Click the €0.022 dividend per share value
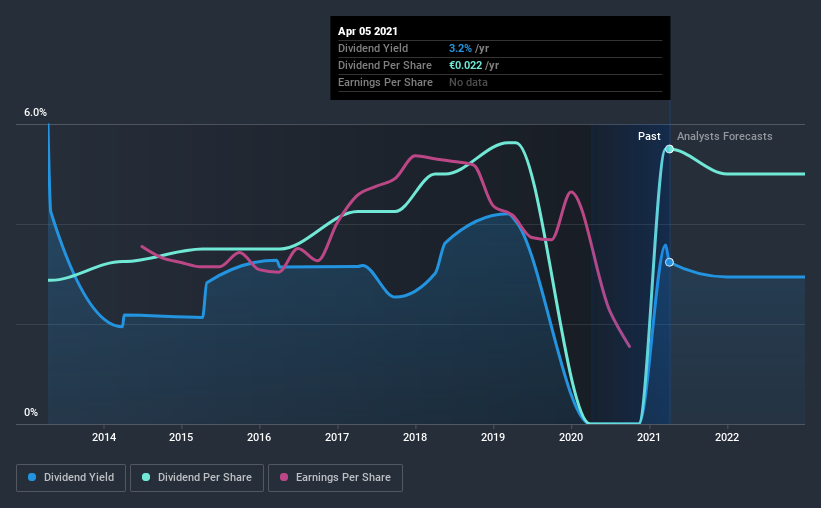This screenshot has width=821, height=508. coord(465,65)
